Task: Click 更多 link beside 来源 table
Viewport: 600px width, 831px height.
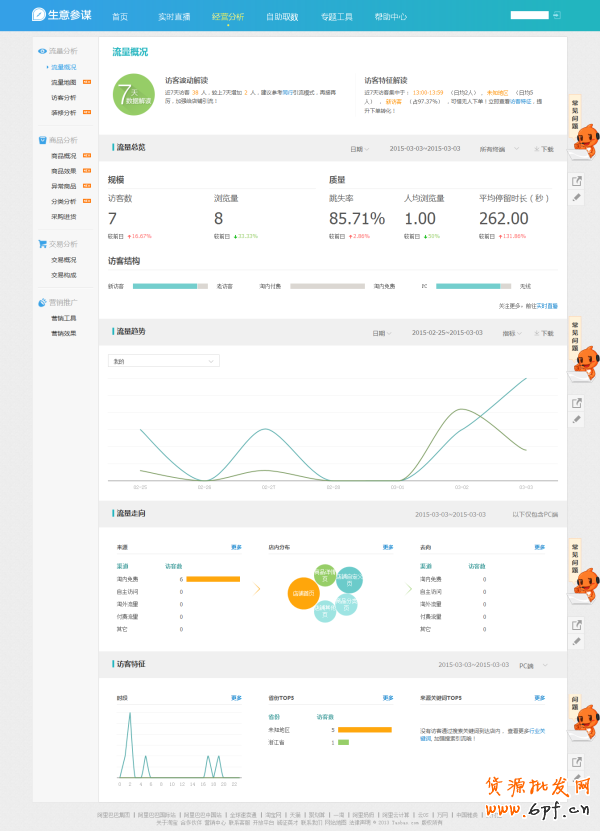Action: click(x=236, y=547)
